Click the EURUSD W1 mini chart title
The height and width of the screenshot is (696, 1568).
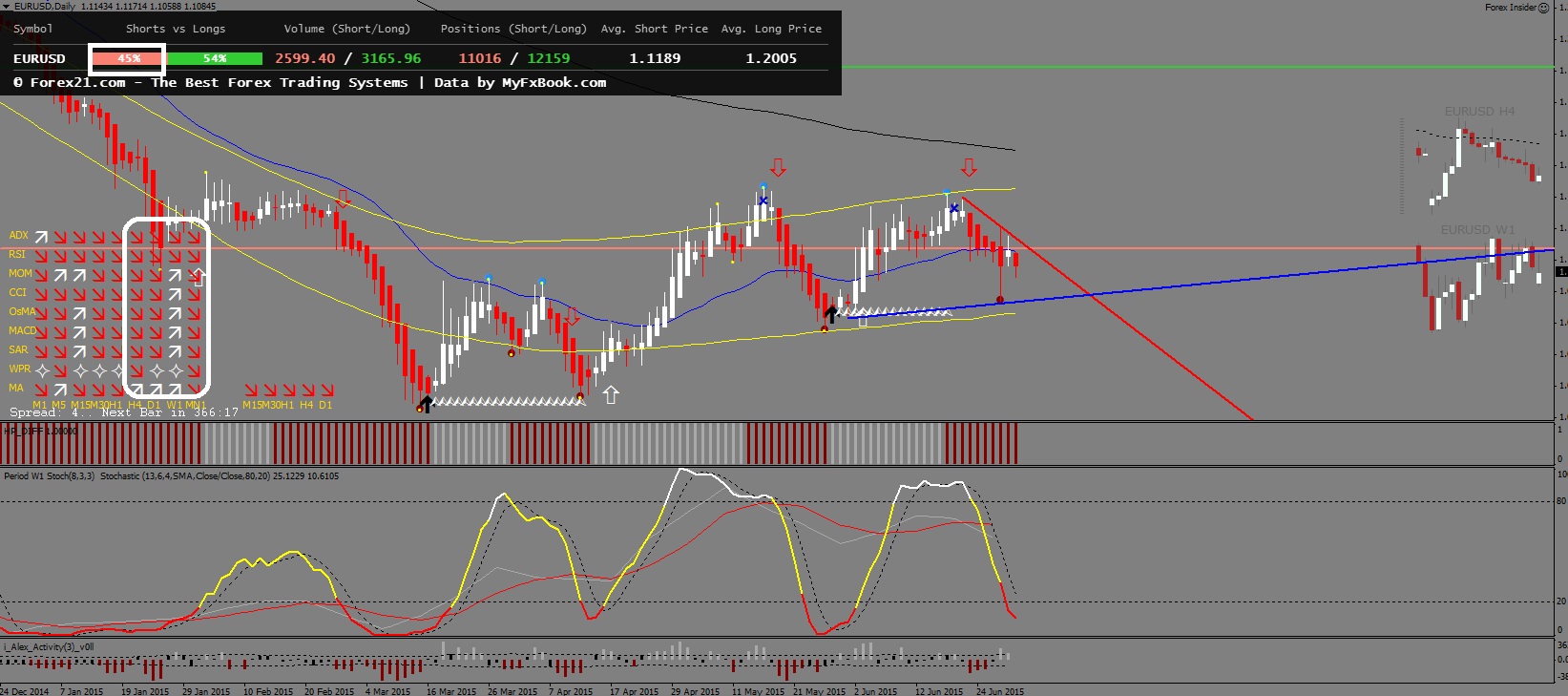tap(1477, 230)
